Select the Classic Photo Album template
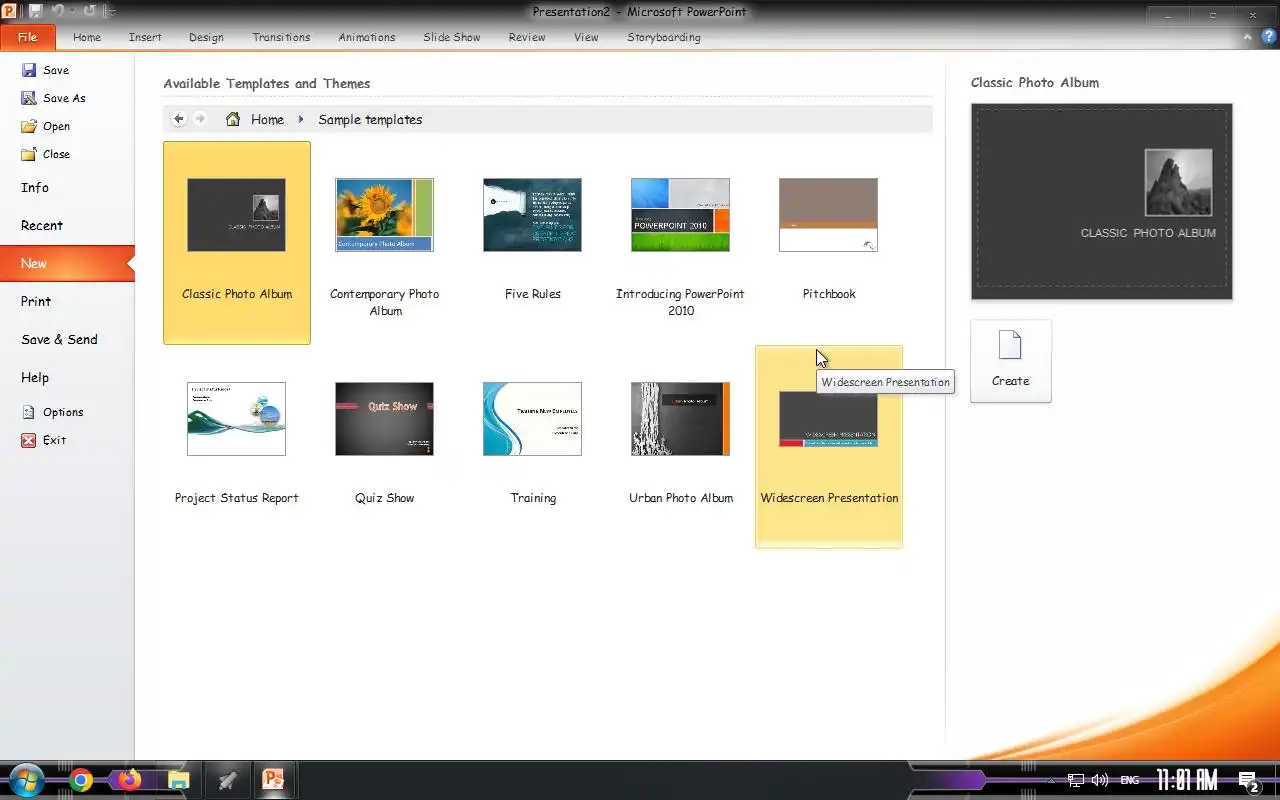This screenshot has height=800, width=1280. (x=237, y=243)
